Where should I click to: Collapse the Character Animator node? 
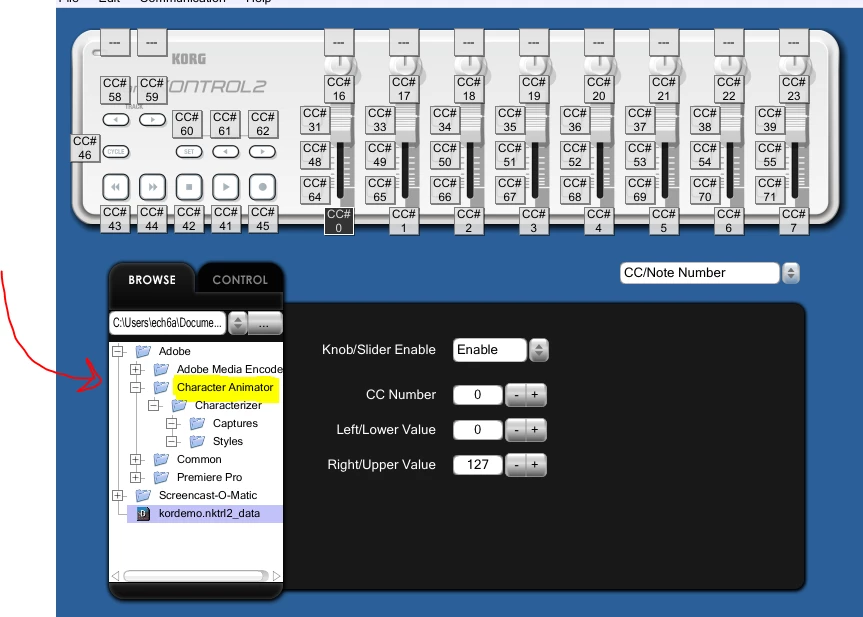136,387
